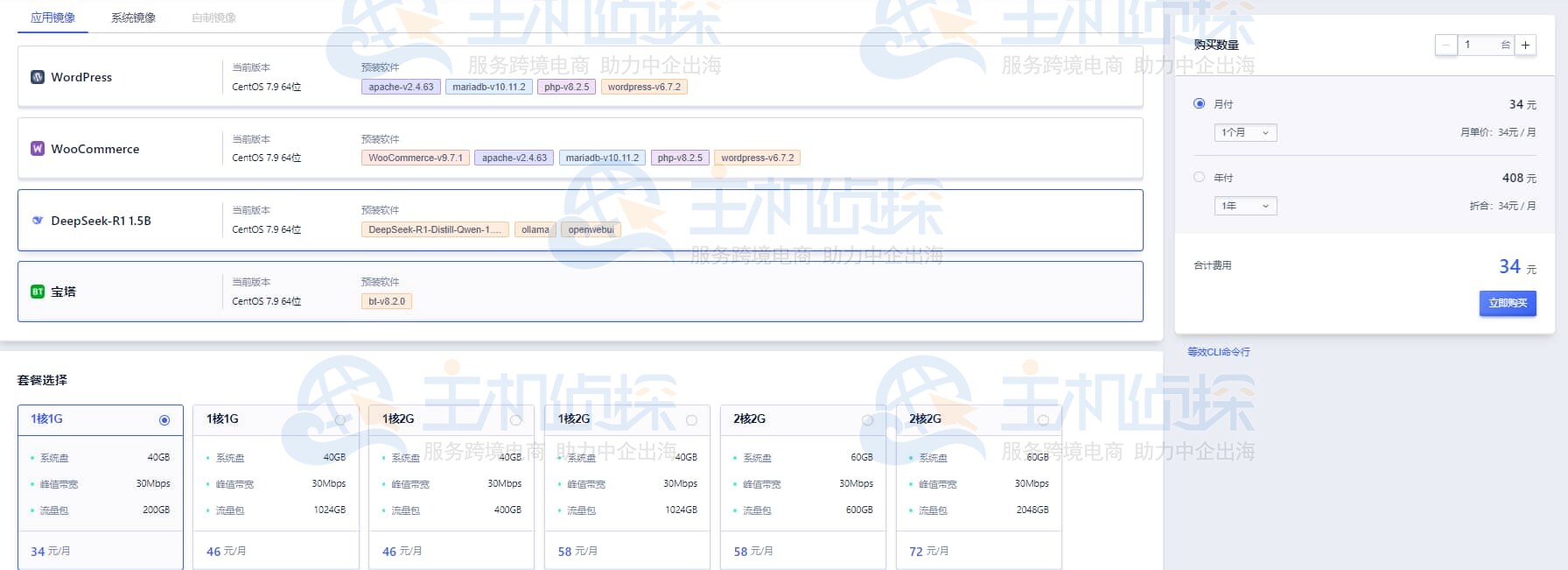Image resolution: width=1568 pixels, height=570 pixels.
Task: Open the 1年 duration dropdown
Action: click(x=1245, y=206)
